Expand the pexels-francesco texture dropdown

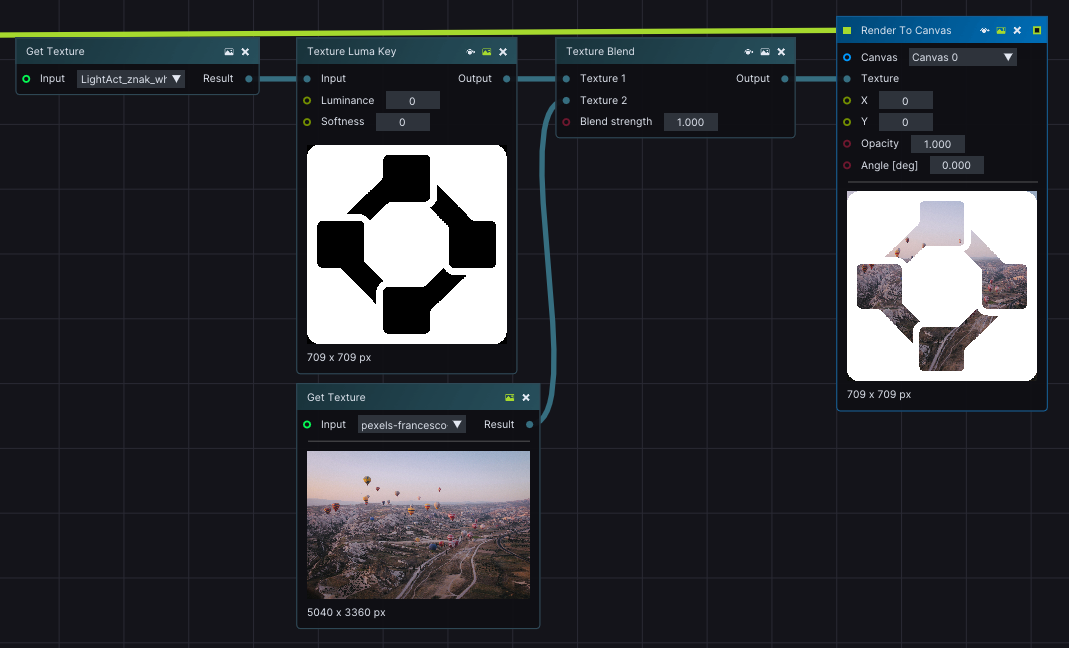[412, 425]
